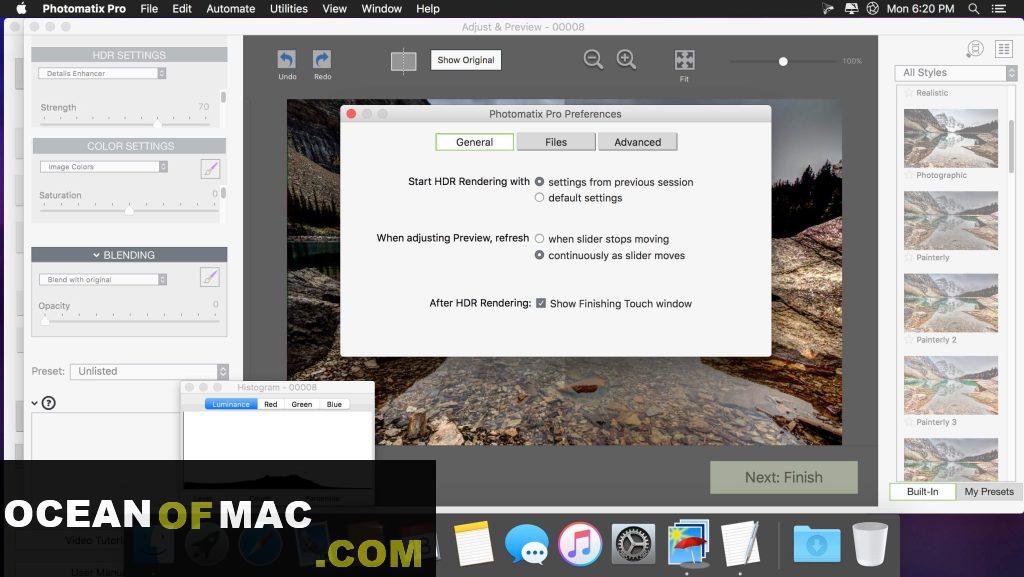Viewport: 1024px width, 577px height.
Task: Open the Preset Unlisted dropdown
Action: pyautogui.click(x=150, y=371)
